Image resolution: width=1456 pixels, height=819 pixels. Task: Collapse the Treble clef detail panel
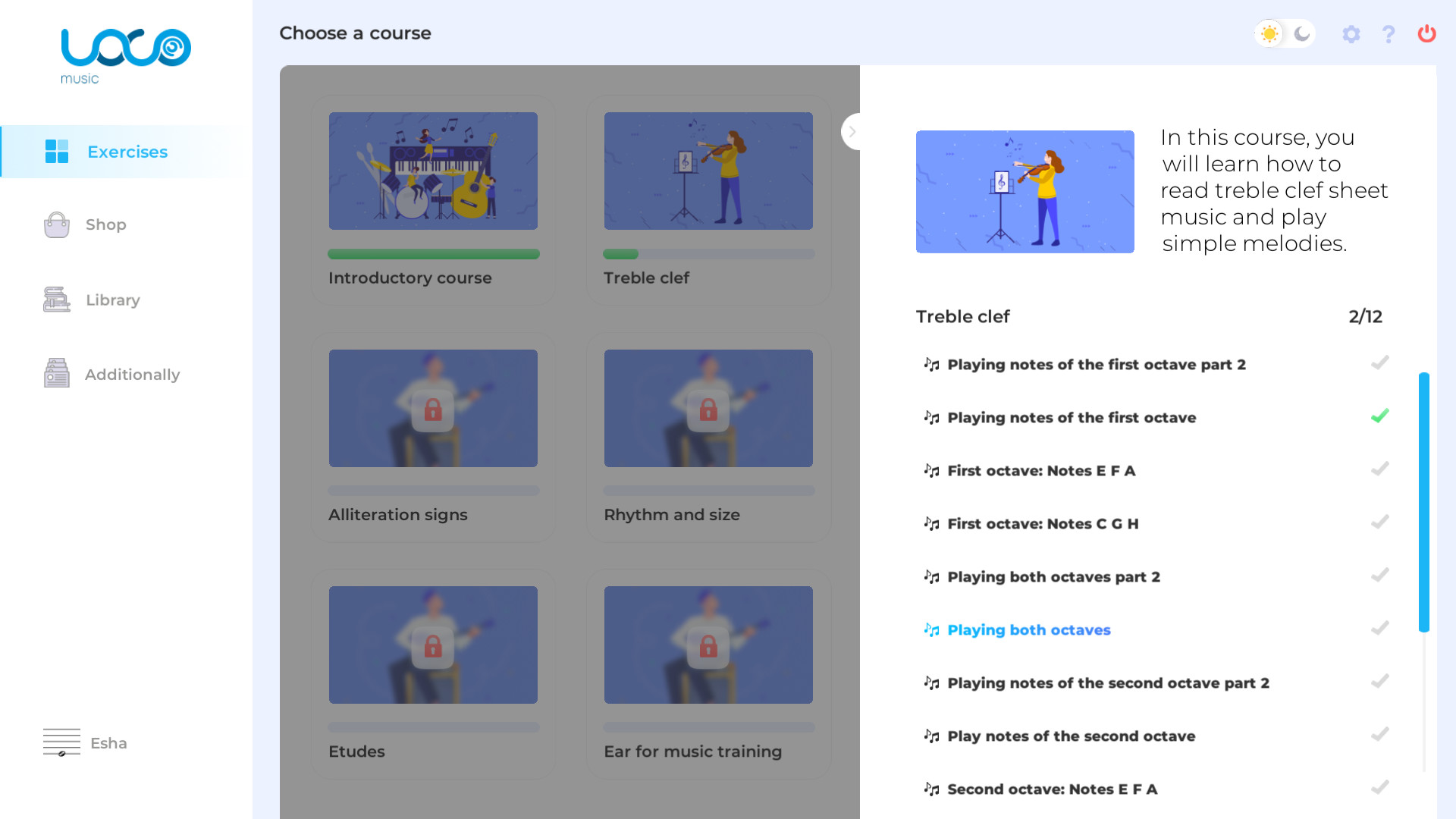pyautogui.click(x=852, y=131)
